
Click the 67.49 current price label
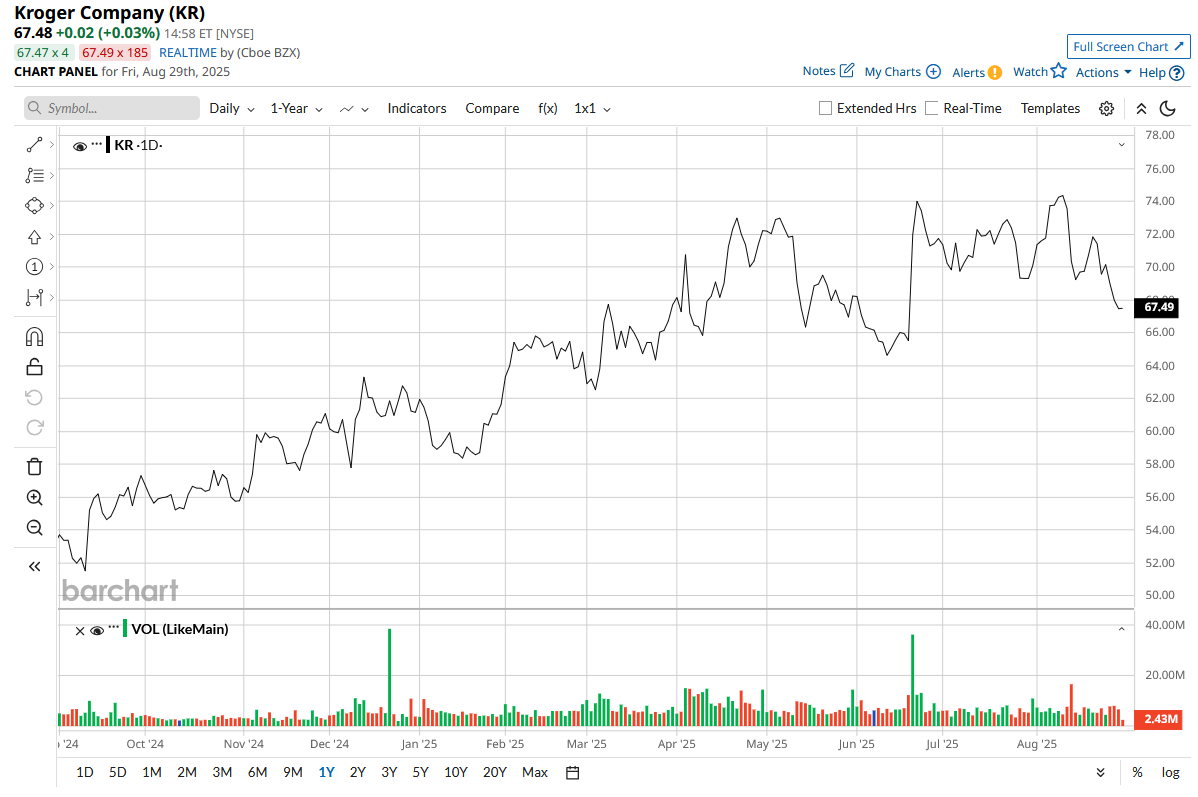coord(1157,307)
